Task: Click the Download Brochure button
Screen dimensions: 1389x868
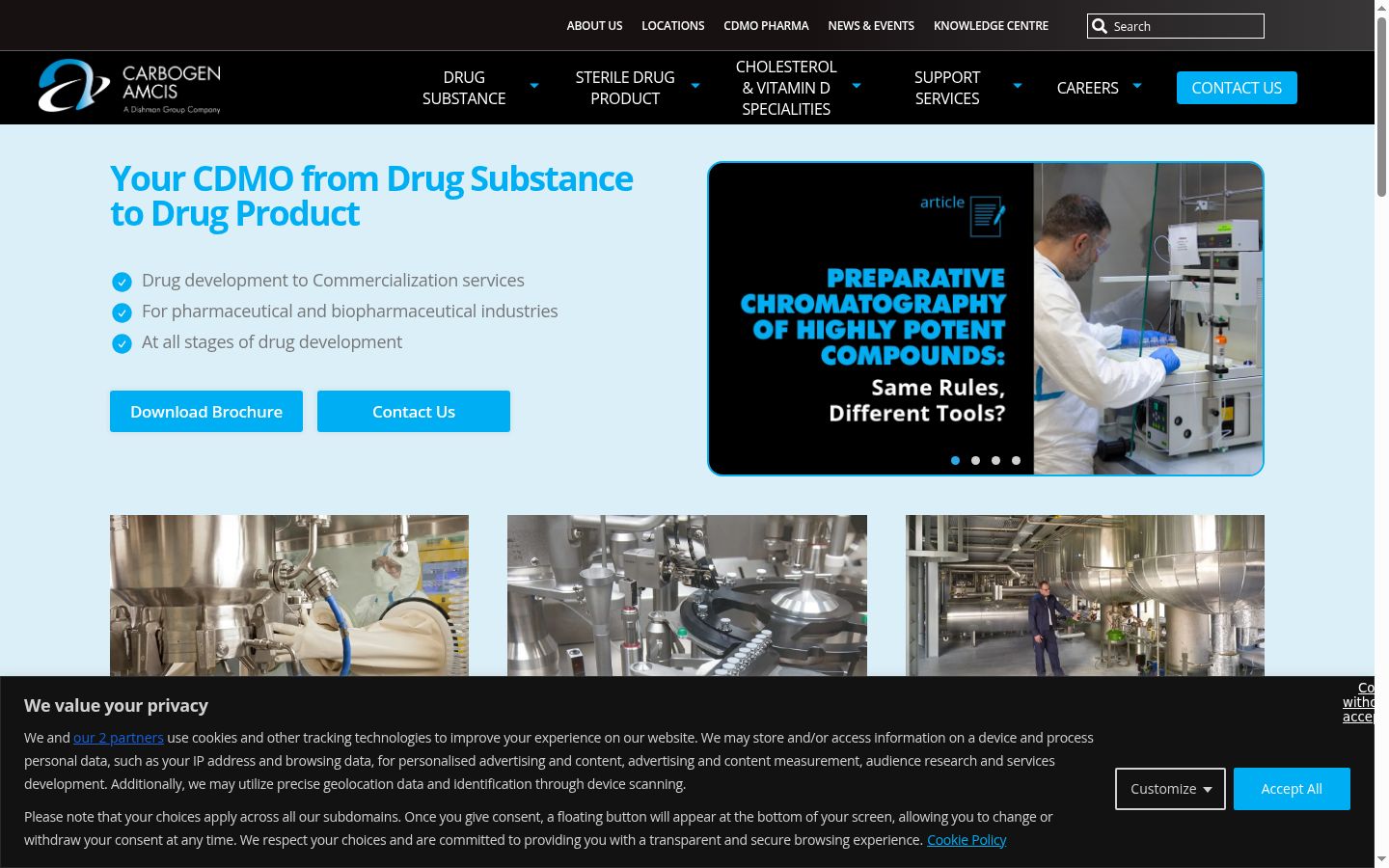Action: [x=206, y=412]
